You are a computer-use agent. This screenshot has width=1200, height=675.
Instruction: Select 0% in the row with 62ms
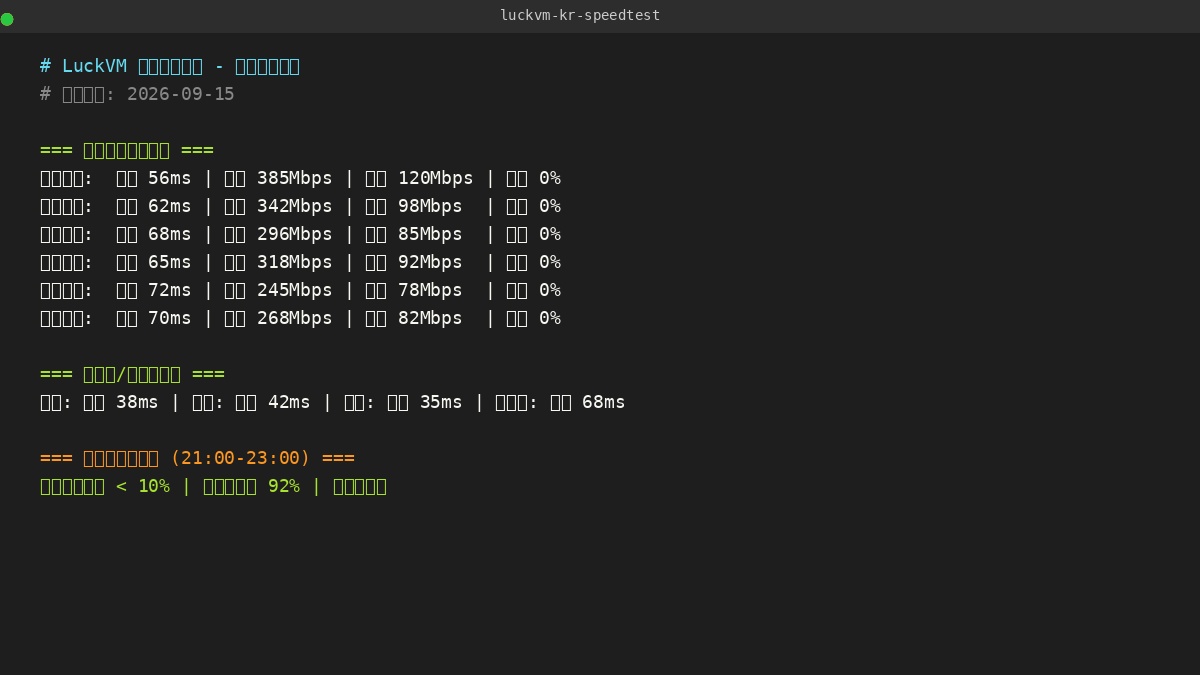tap(550, 206)
